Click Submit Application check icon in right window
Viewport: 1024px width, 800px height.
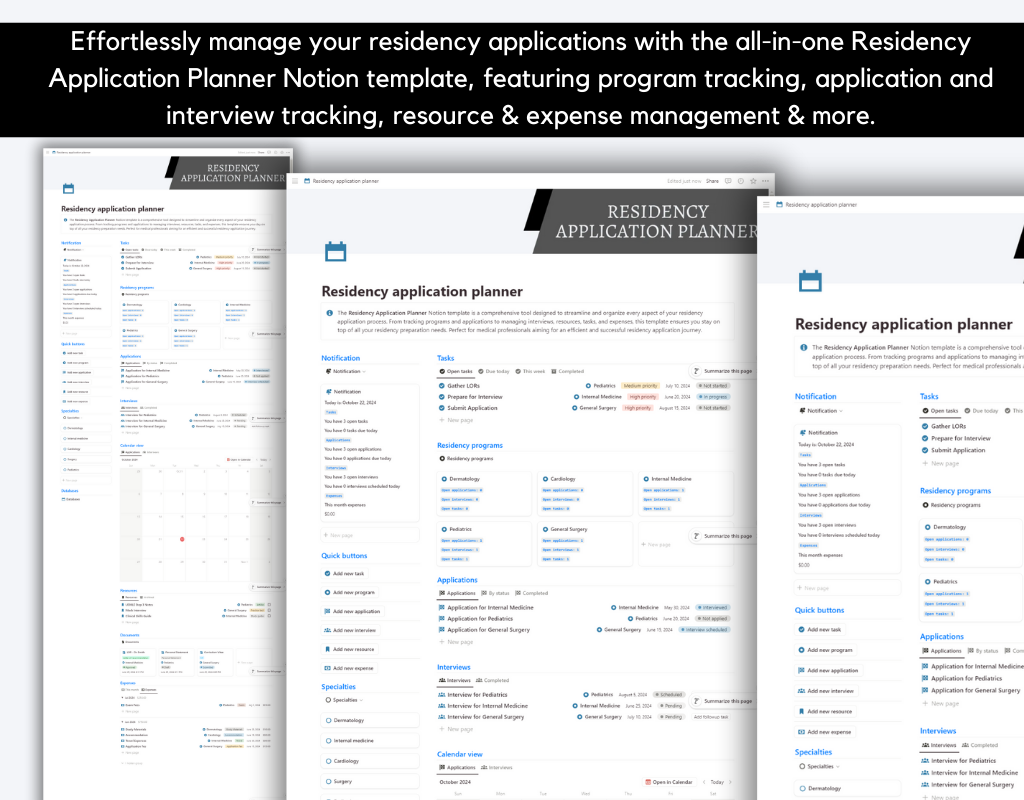[925, 450]
